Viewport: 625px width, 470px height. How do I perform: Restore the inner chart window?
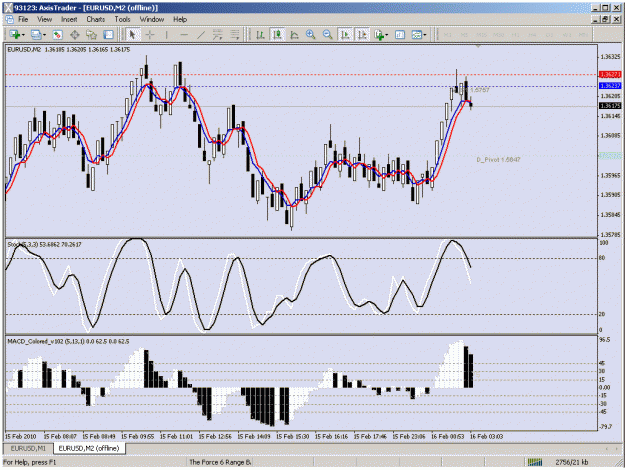pos(606,19)
